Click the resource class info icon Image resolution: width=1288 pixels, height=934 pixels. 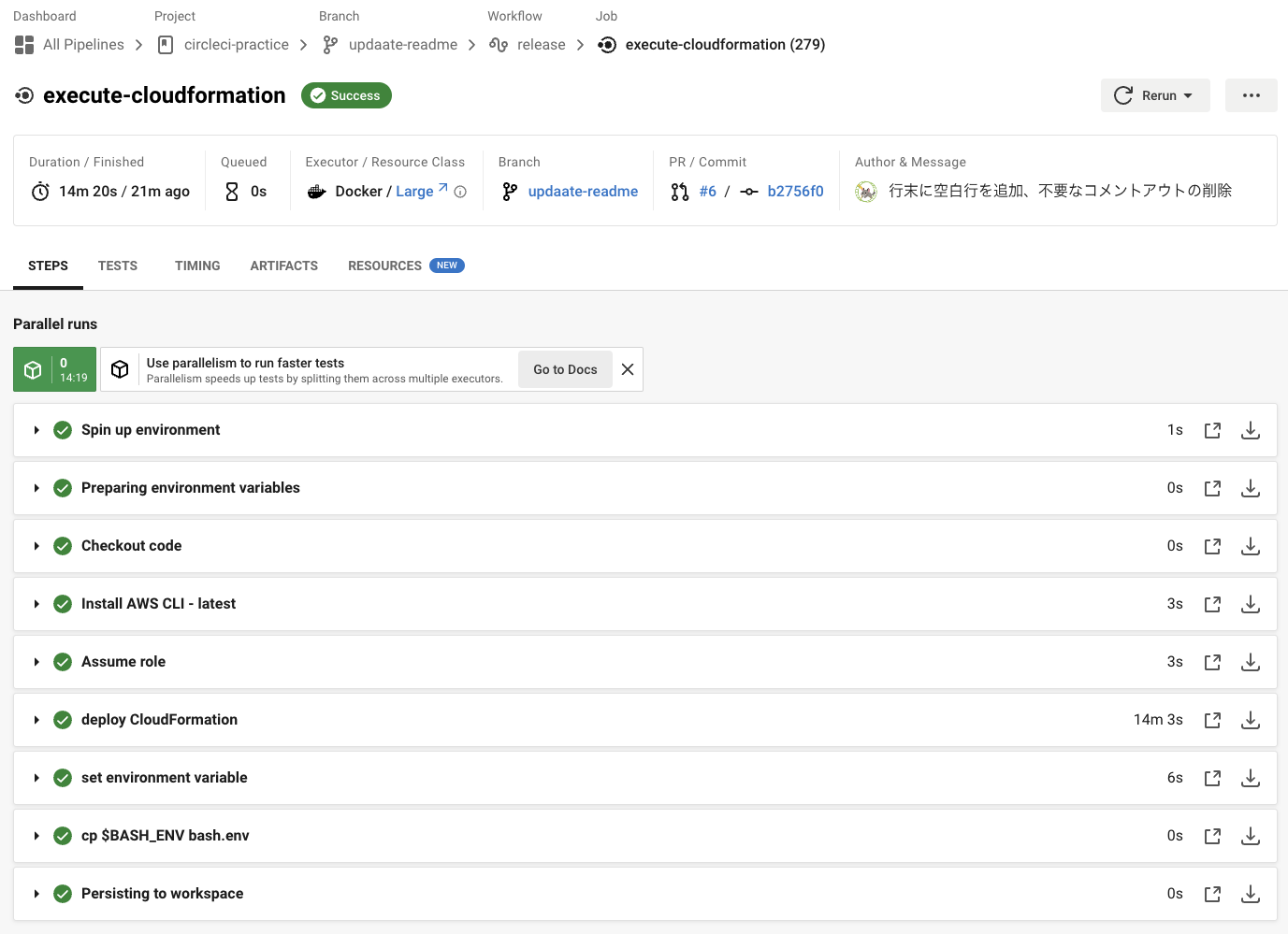click(x=459, y=191)
